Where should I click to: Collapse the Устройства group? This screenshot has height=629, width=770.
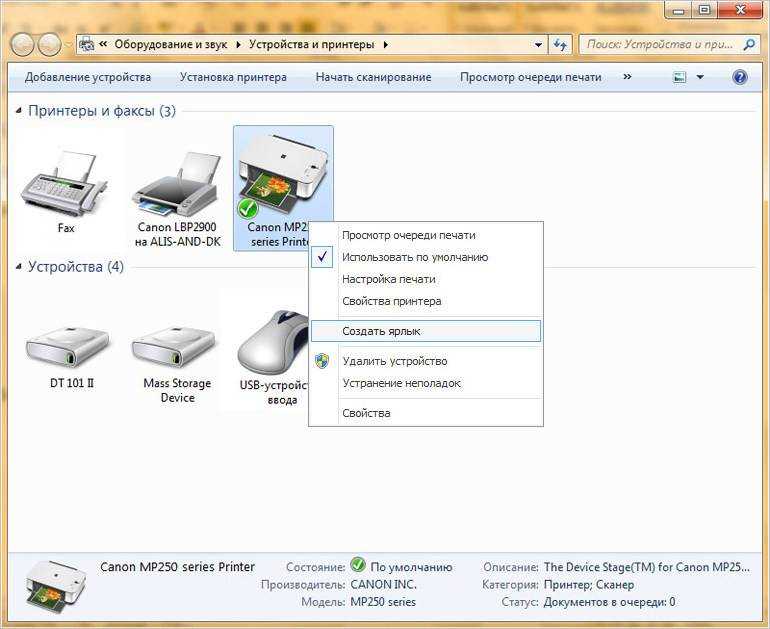(x=19, y=267)
